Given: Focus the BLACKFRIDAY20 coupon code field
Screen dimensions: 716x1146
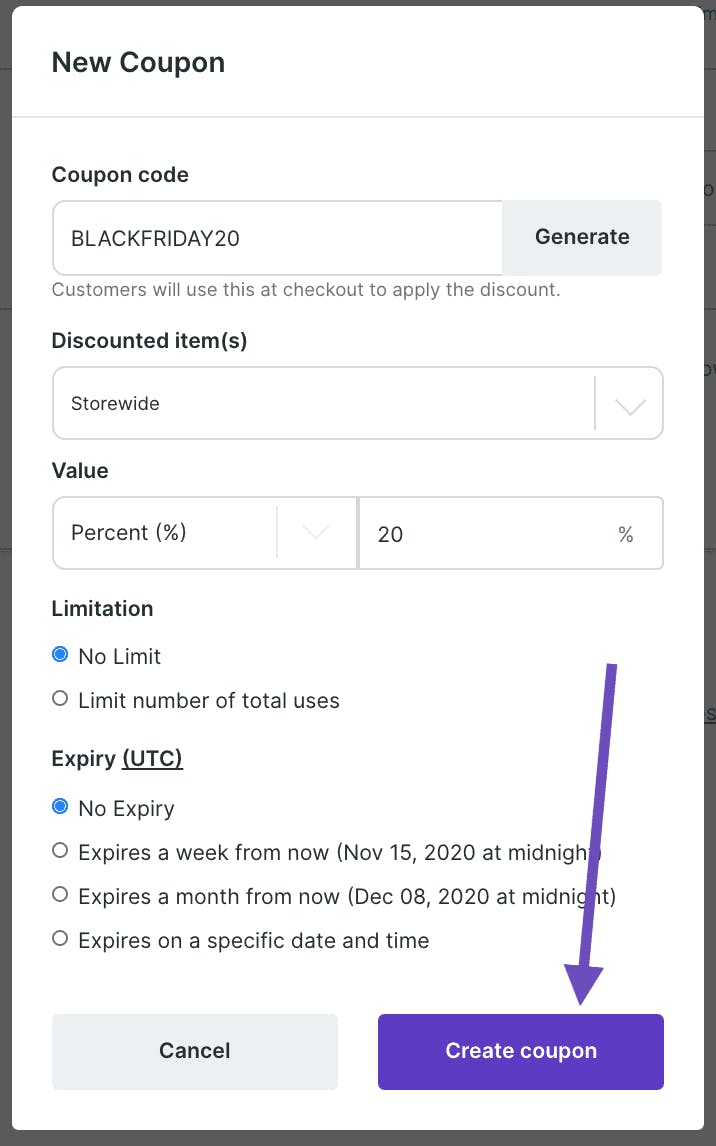Looking at the screenshot, I should coord(278,238).
